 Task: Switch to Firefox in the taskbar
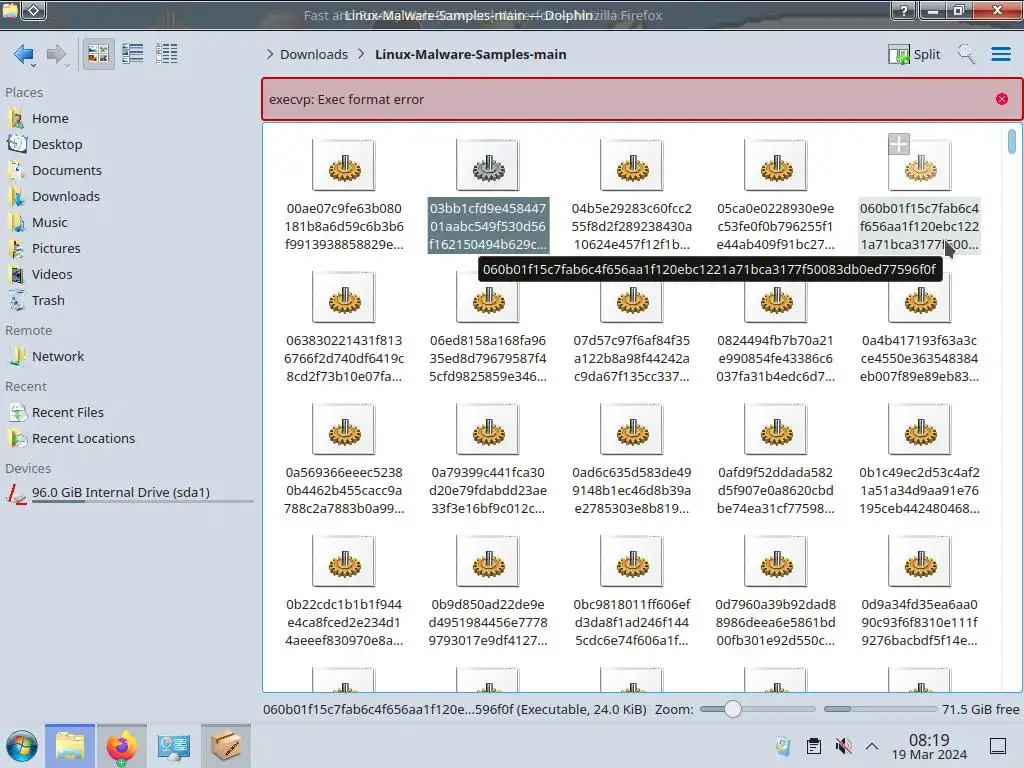coord(121,746)
